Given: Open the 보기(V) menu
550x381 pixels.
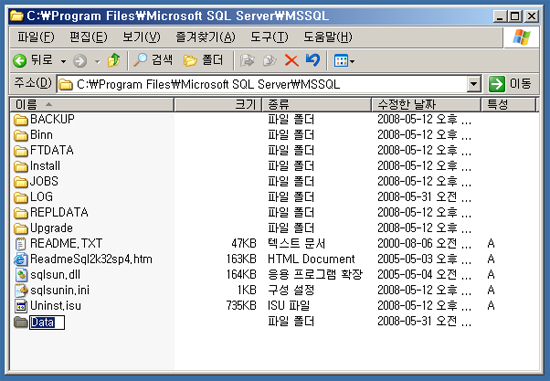Looking at the screenshot, I should click(141, 37).
